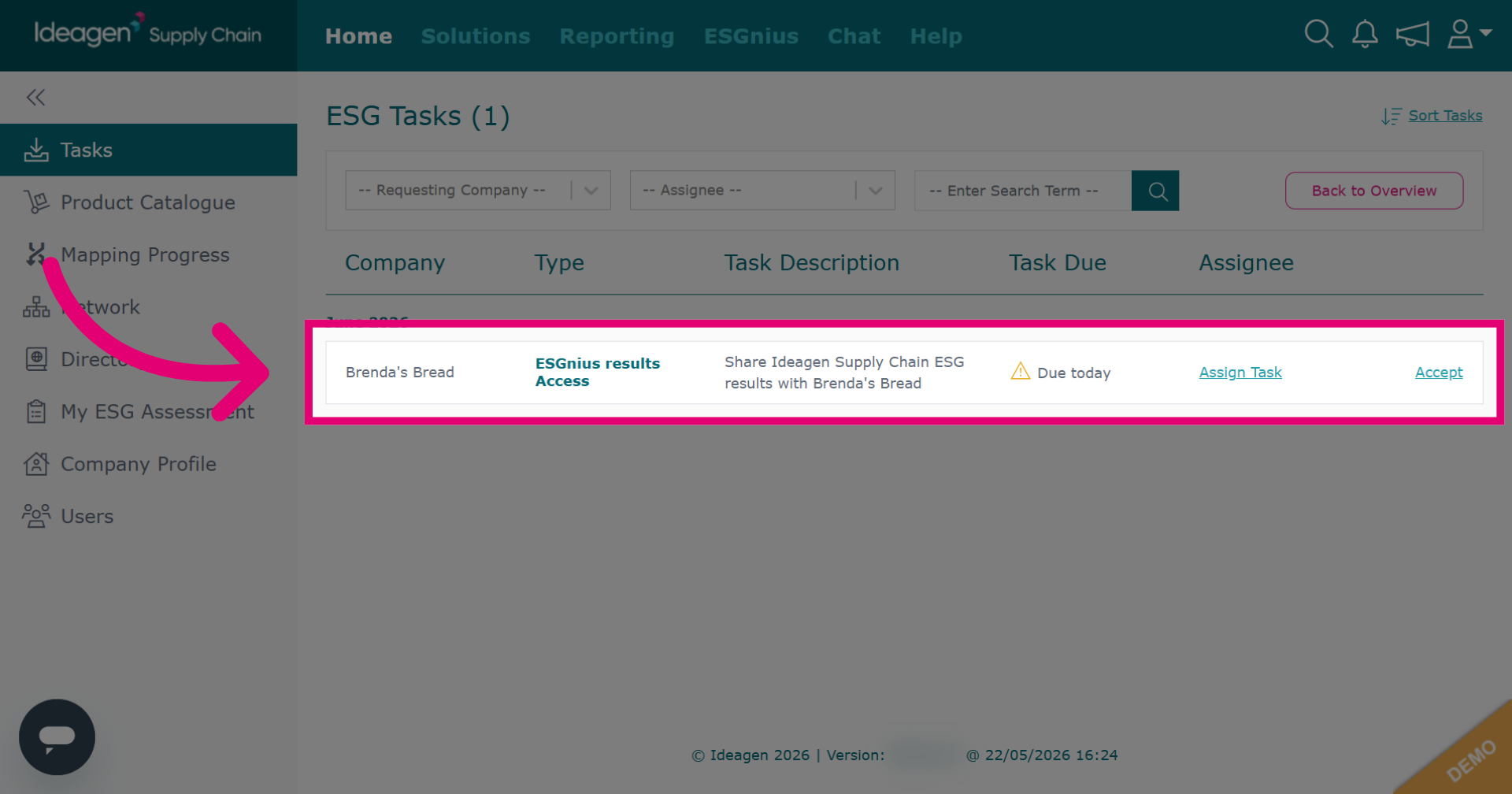Open notifications bell icon

tap(1365, 34)
